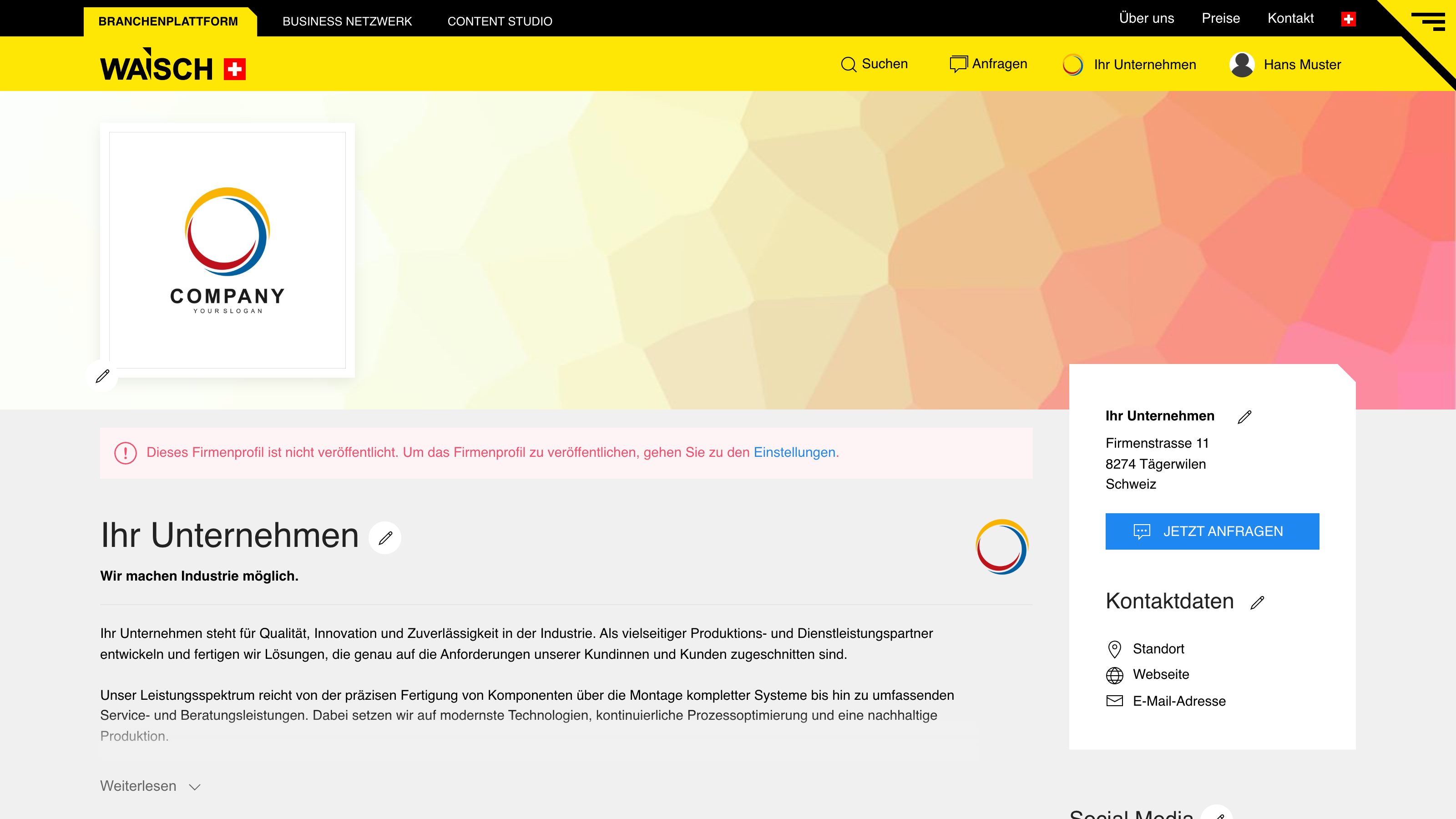Open the Business Netzwerk tab
The width and height of the screenshot is (1456, 819).
pos(347,21)
